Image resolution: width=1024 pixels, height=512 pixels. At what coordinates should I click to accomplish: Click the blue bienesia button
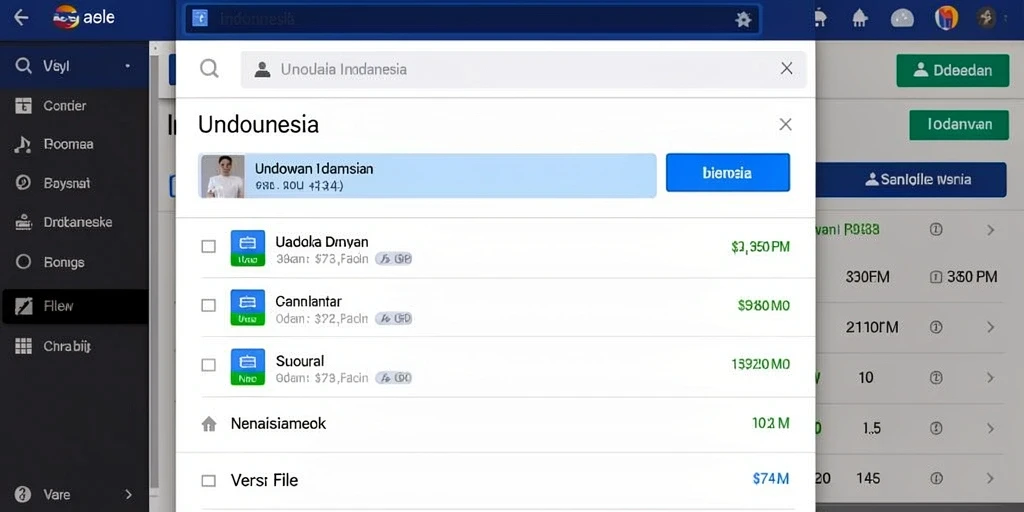pos(728,172)
